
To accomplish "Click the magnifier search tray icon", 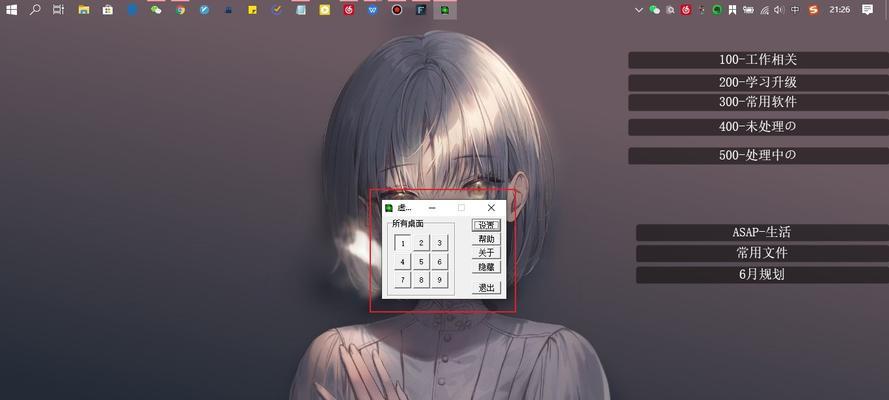I will coord(670,10).
